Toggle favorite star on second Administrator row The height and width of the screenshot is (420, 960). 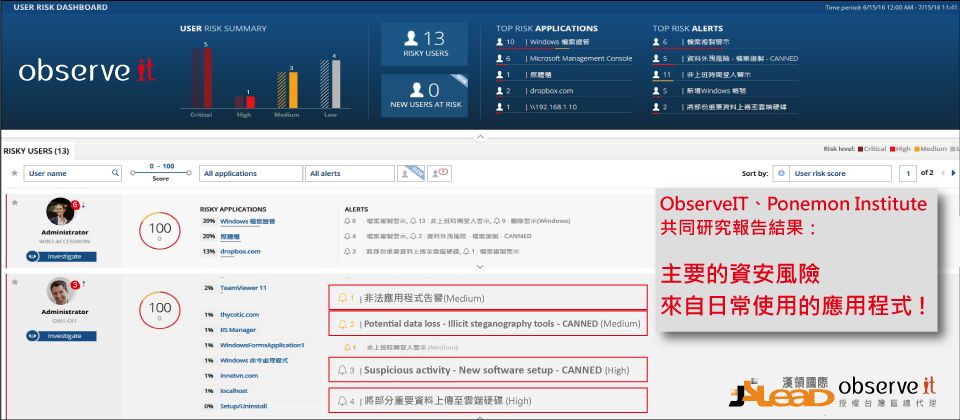(x=13, y=282)
